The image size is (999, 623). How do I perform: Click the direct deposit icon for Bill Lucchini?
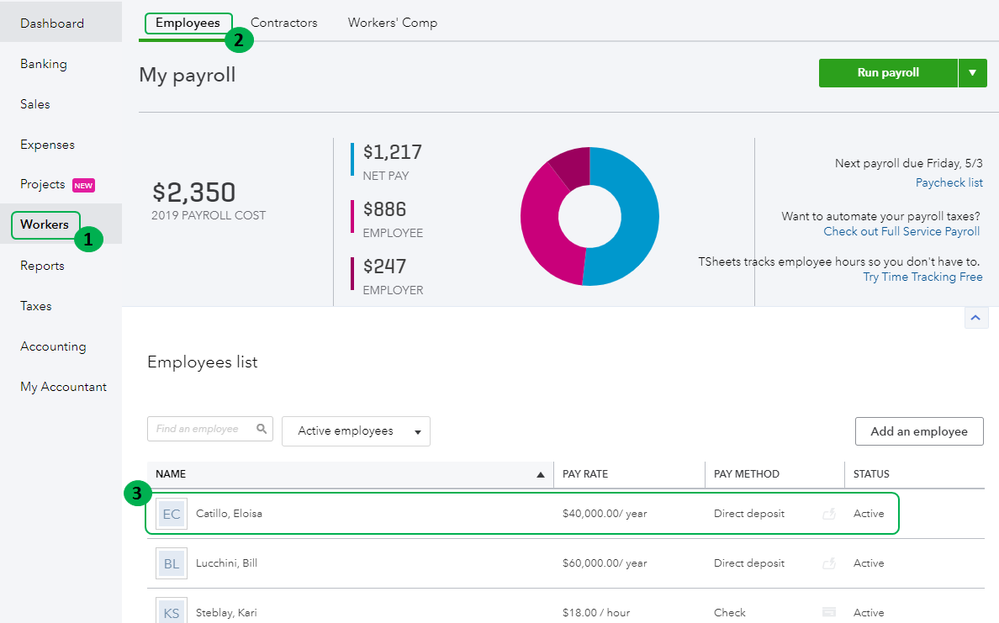click(x=828, y=564)
